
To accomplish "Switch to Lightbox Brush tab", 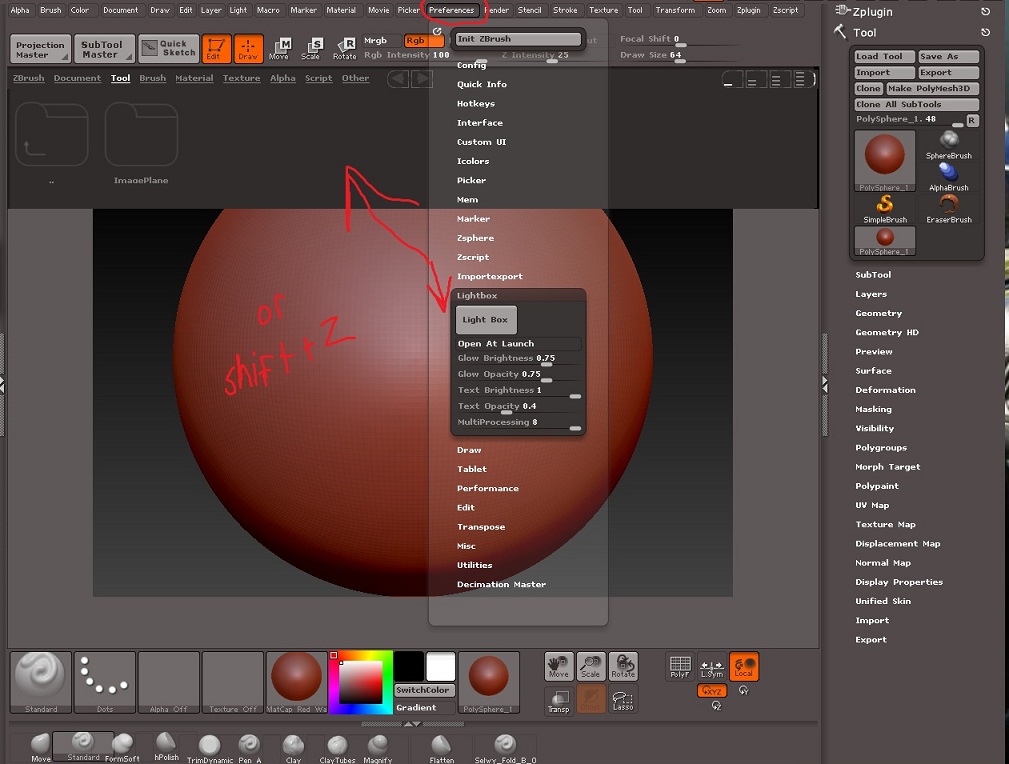I will point(153,78).
